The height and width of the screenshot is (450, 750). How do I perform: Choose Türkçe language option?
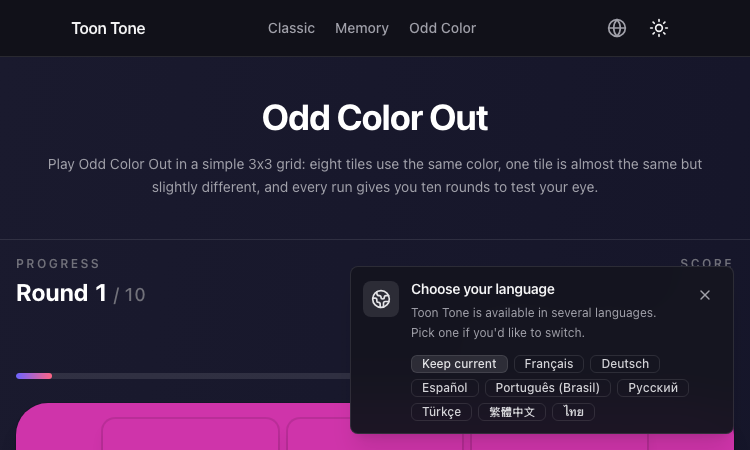tap(441, 412)
